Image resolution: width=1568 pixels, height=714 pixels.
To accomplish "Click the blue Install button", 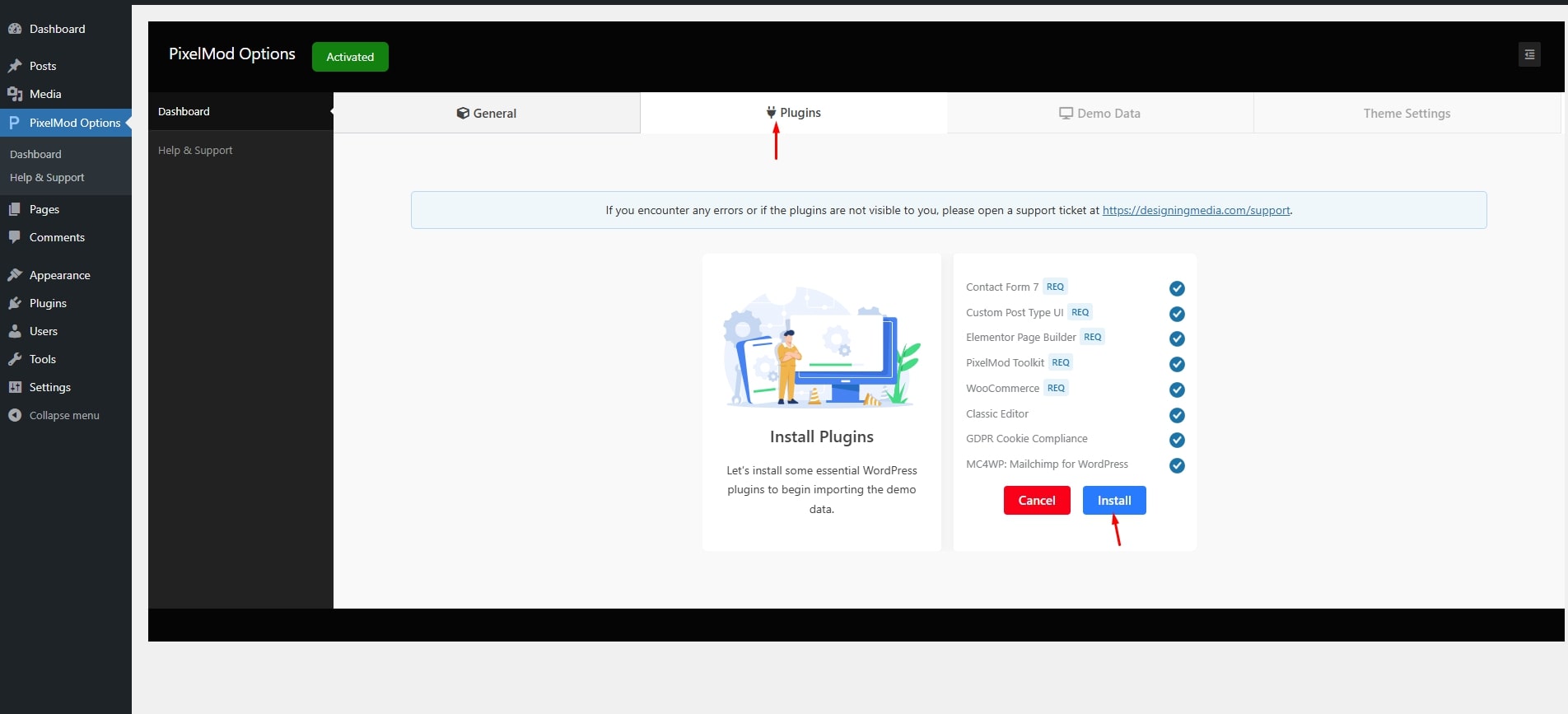I will point(1114,500).
